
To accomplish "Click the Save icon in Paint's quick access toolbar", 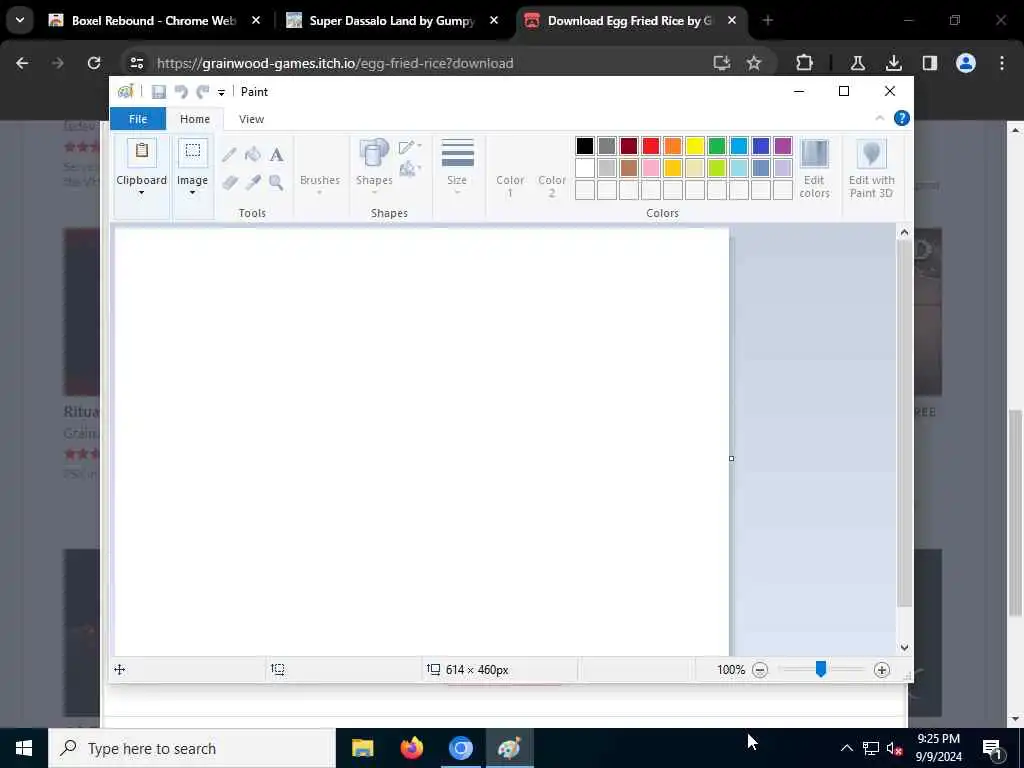I will point(159,92).
